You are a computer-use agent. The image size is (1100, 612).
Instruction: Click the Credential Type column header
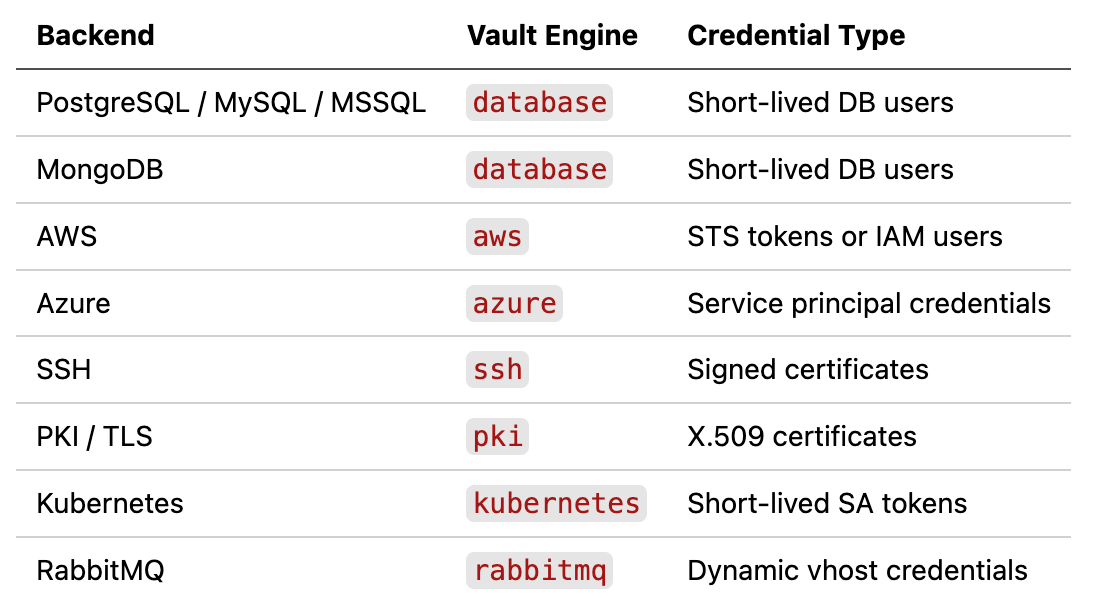tap(796, 35)
